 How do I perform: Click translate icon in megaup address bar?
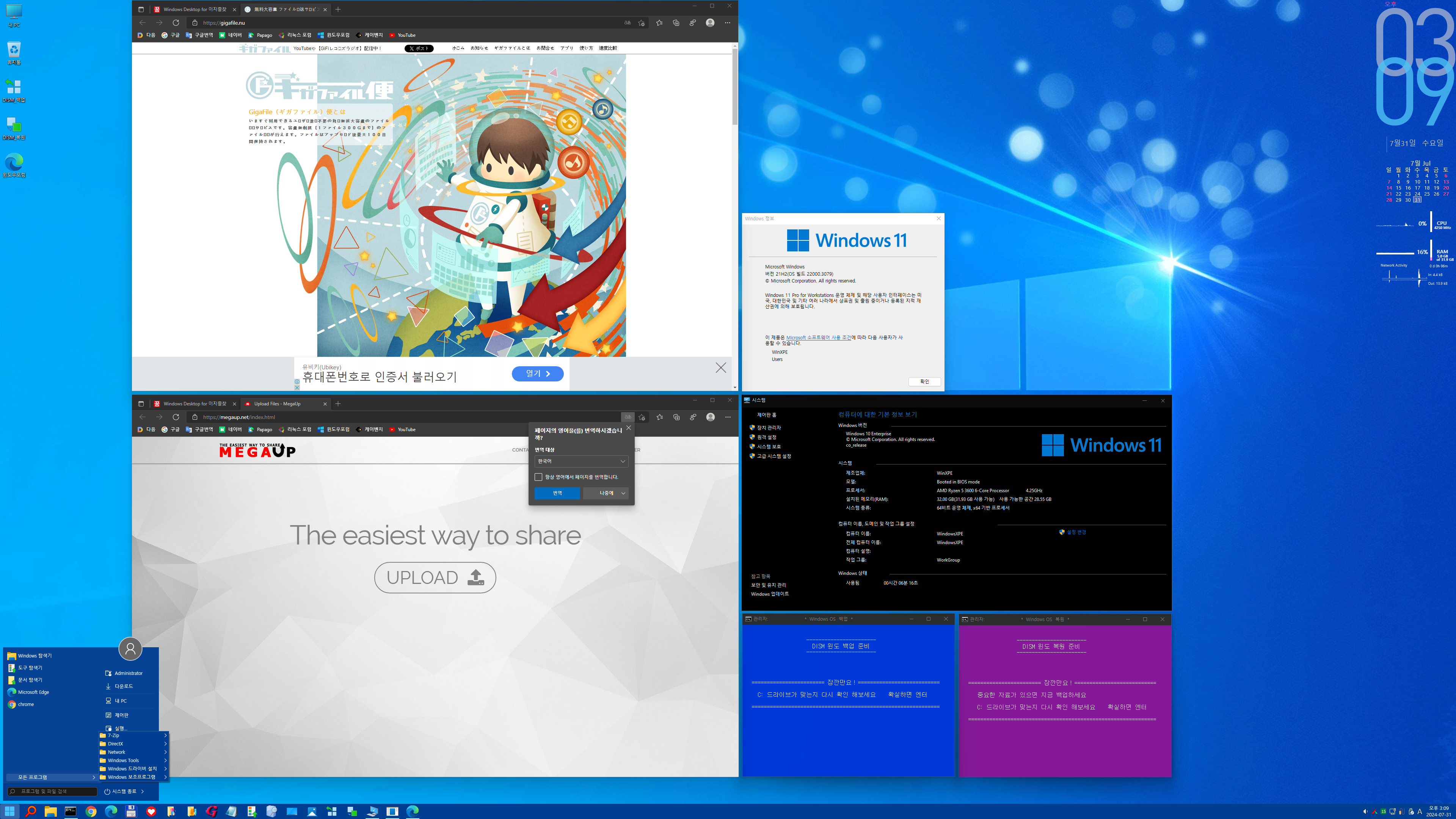tap(628, 417)
